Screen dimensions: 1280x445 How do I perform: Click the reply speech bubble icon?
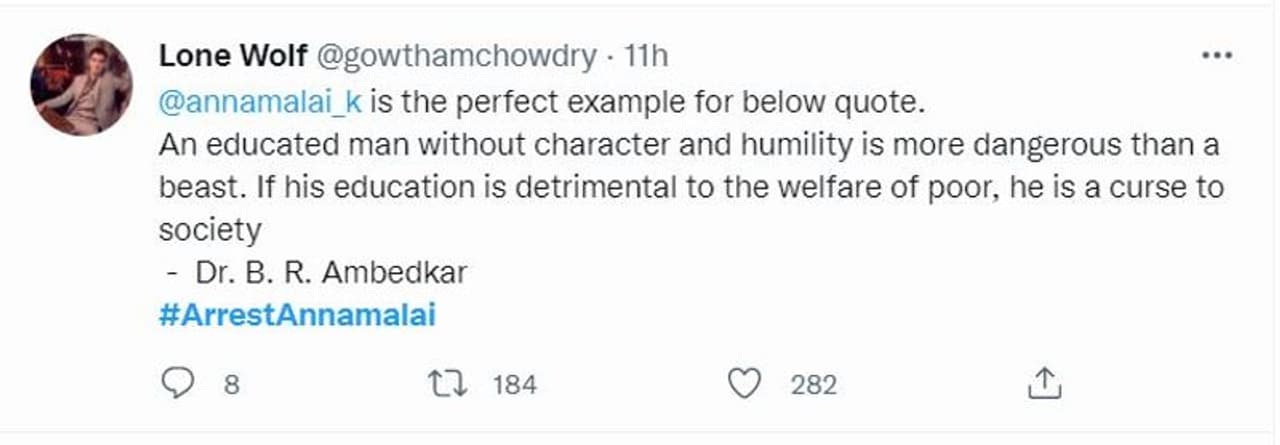(x=176, y=382)
